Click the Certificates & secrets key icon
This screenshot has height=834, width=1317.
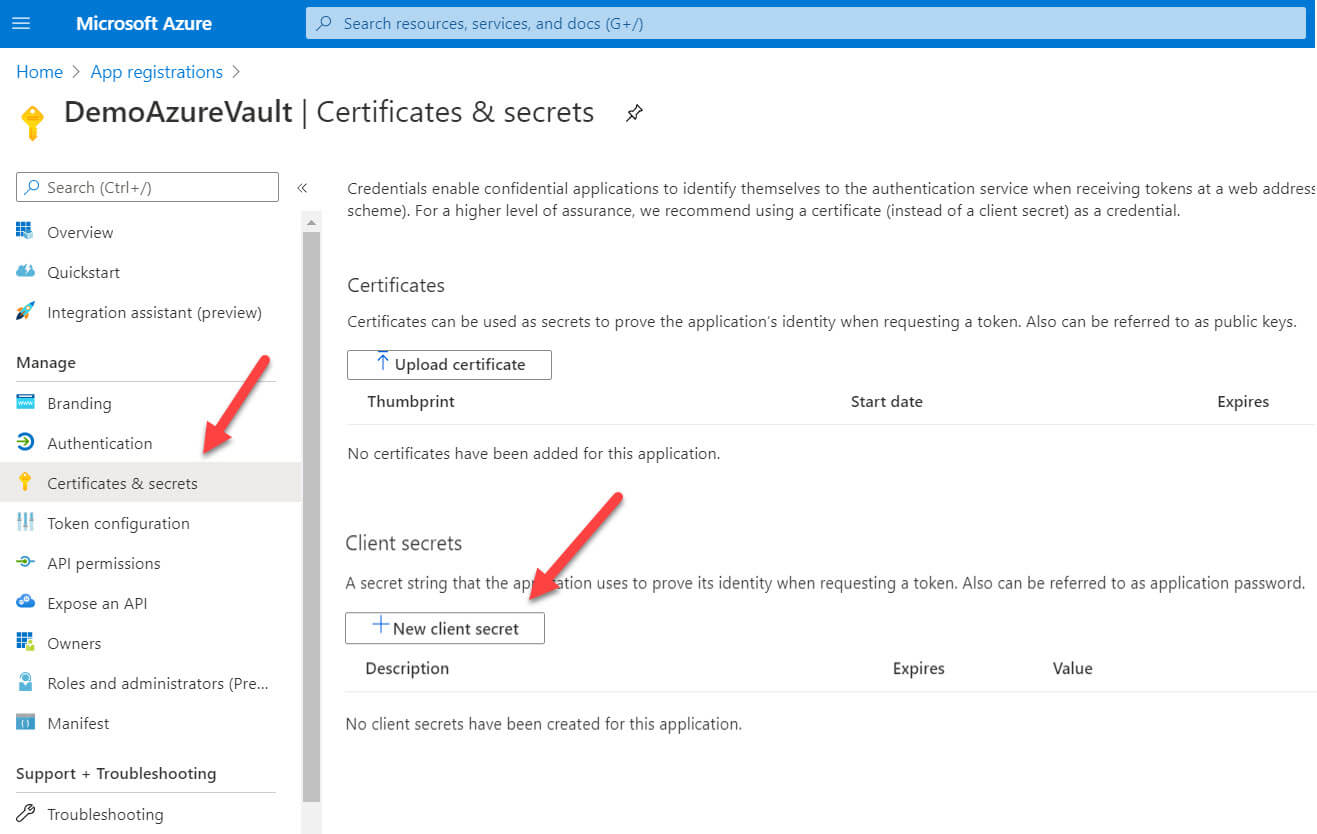click(x=25, y=483)
